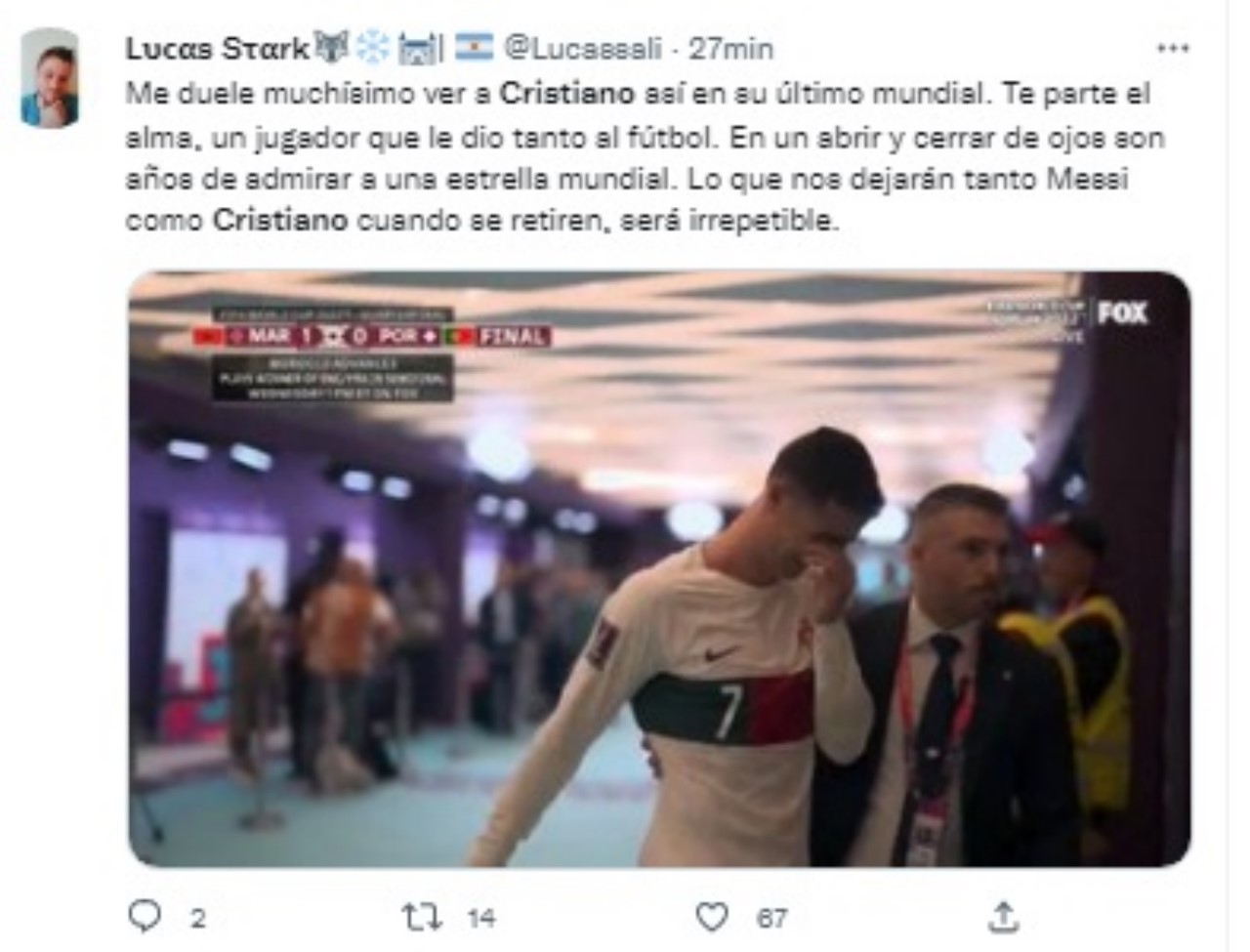Click bold Cristiano before 'cuando se retiren'
The height and width of the screenshot is (952, 1250).
point(280,220)
